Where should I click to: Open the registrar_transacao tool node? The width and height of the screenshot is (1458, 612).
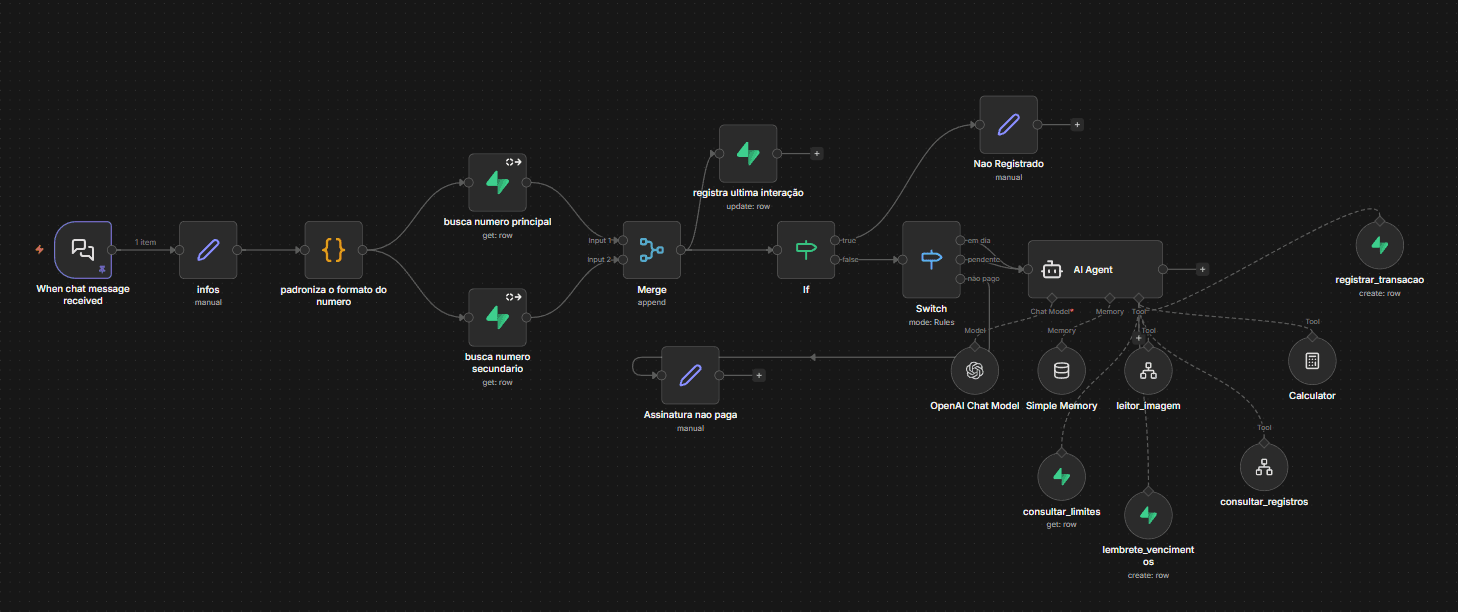pos(1379,244)
